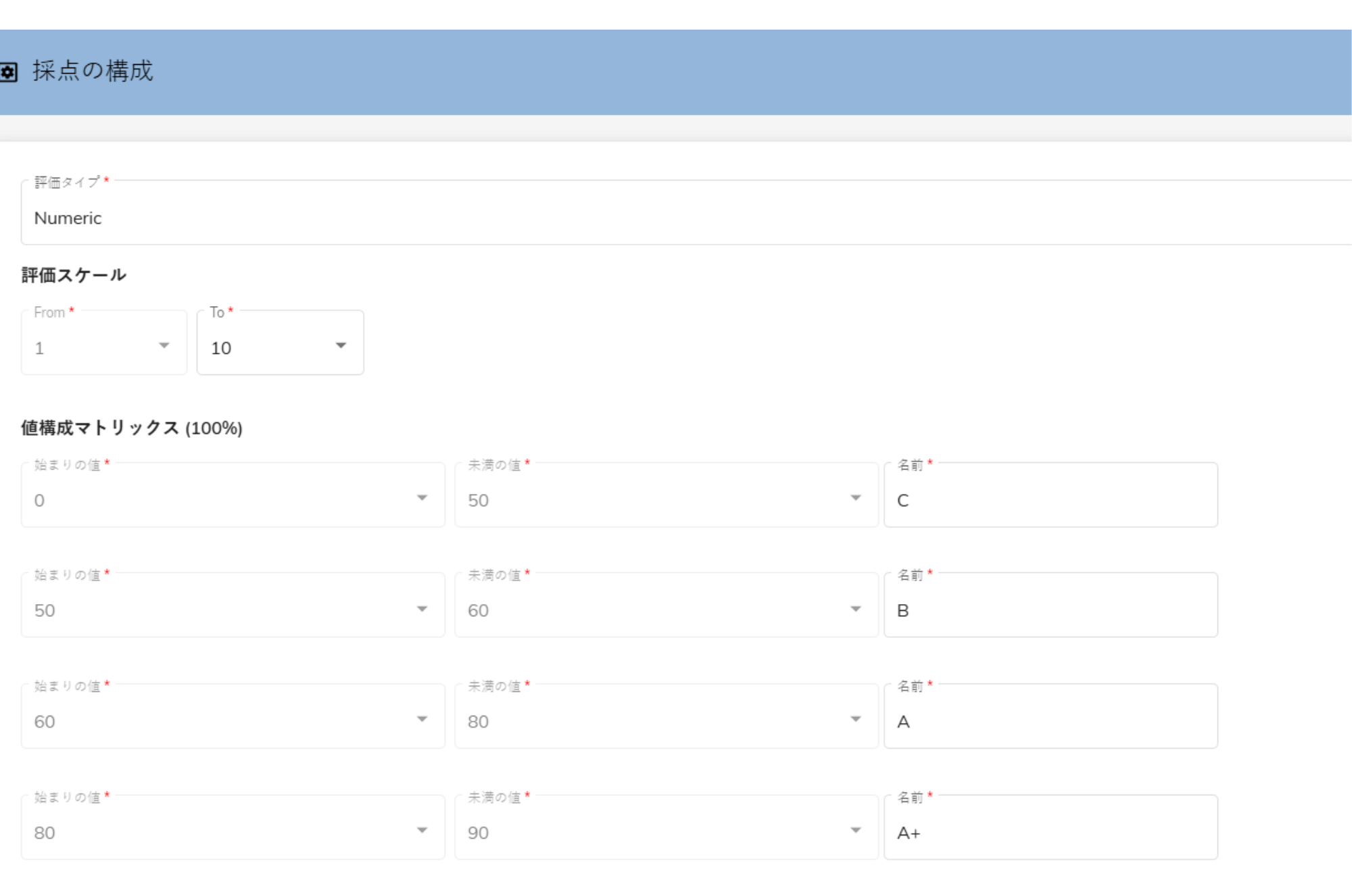
Task: Open the From scale dropdown
Action: pos(95,347)
